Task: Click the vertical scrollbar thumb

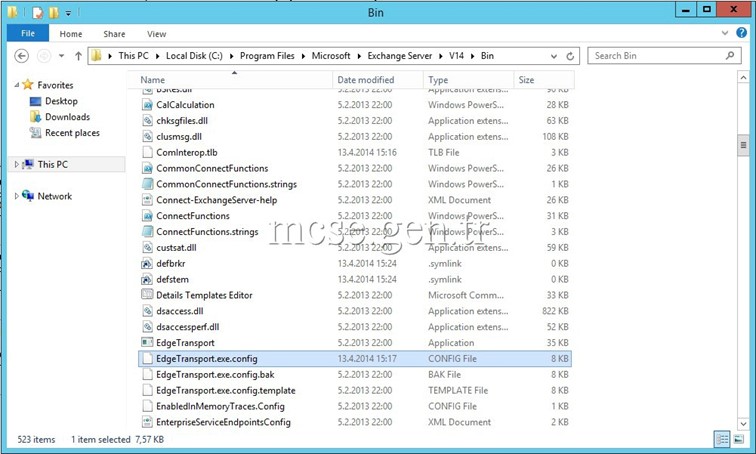Action: pyautogui.click(x=743, y=146)
